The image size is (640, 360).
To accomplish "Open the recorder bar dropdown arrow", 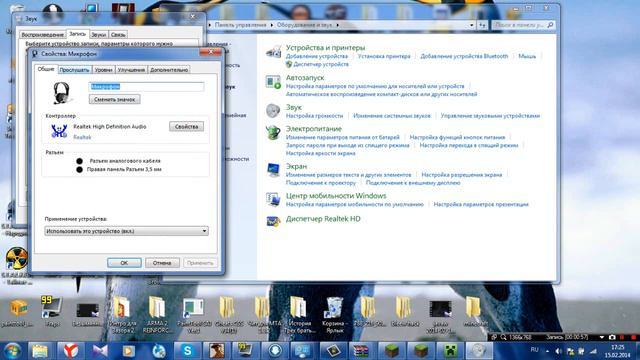I will (x=601, y=337).
